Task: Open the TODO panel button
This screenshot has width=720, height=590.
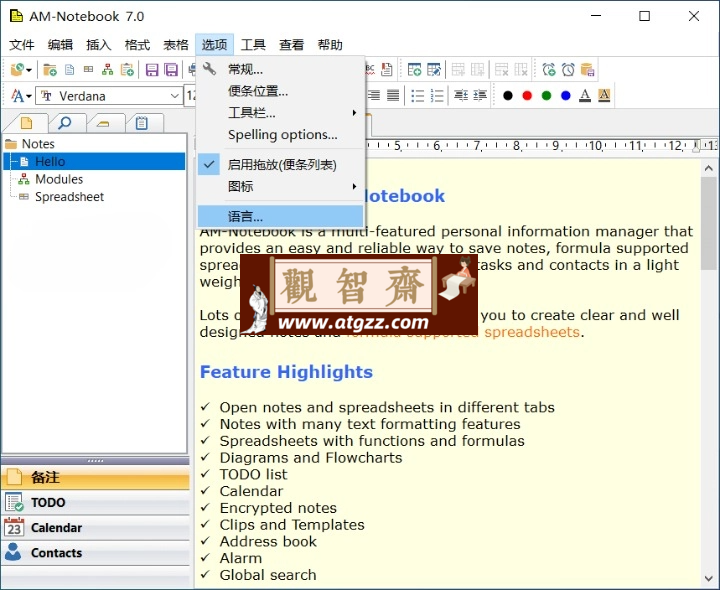Action: coord(95,502)
